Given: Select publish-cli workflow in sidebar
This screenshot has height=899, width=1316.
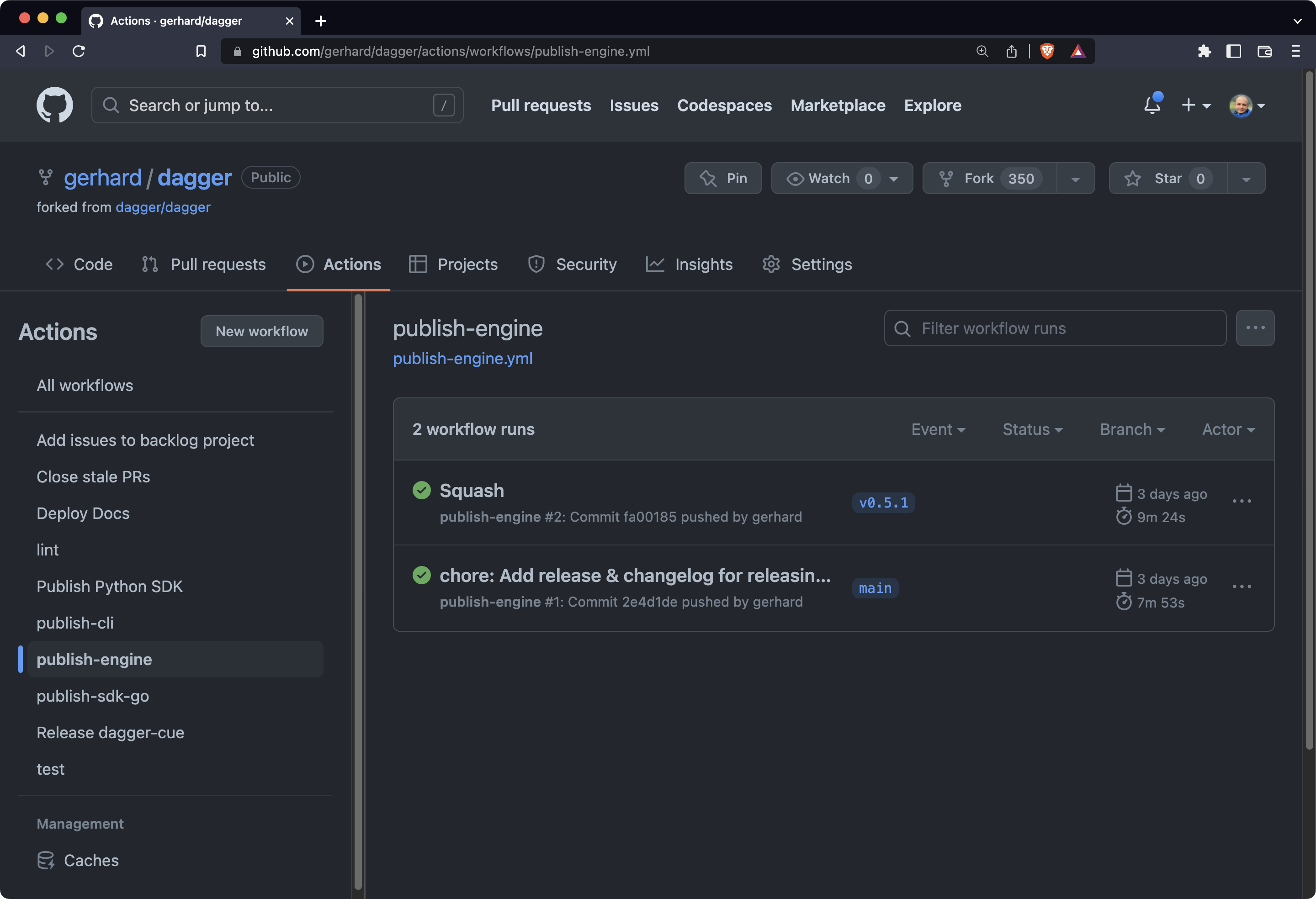Looking at the screenshot, I should tap(75, 623).
